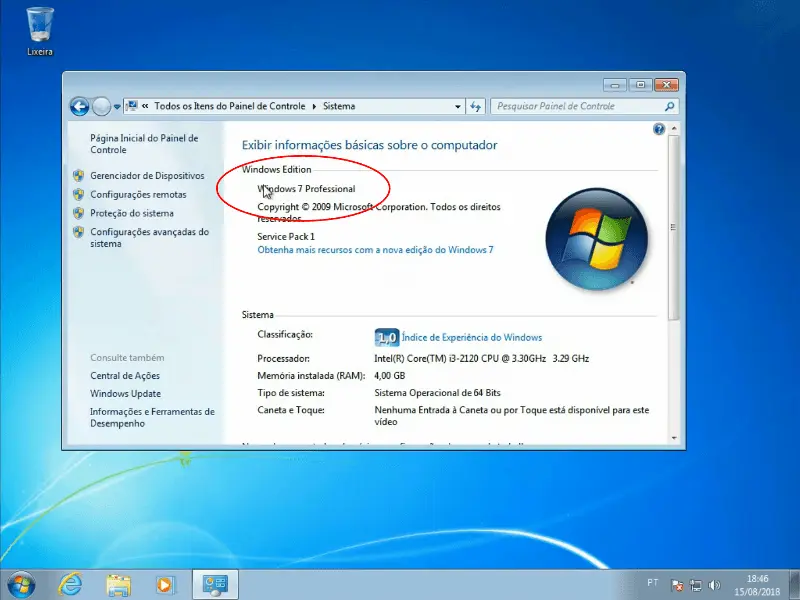The width and height of the screenshot is (800, 600).
Task: Expand the double-chevron breadcrumb overflow
Action: tap(145, 106)
